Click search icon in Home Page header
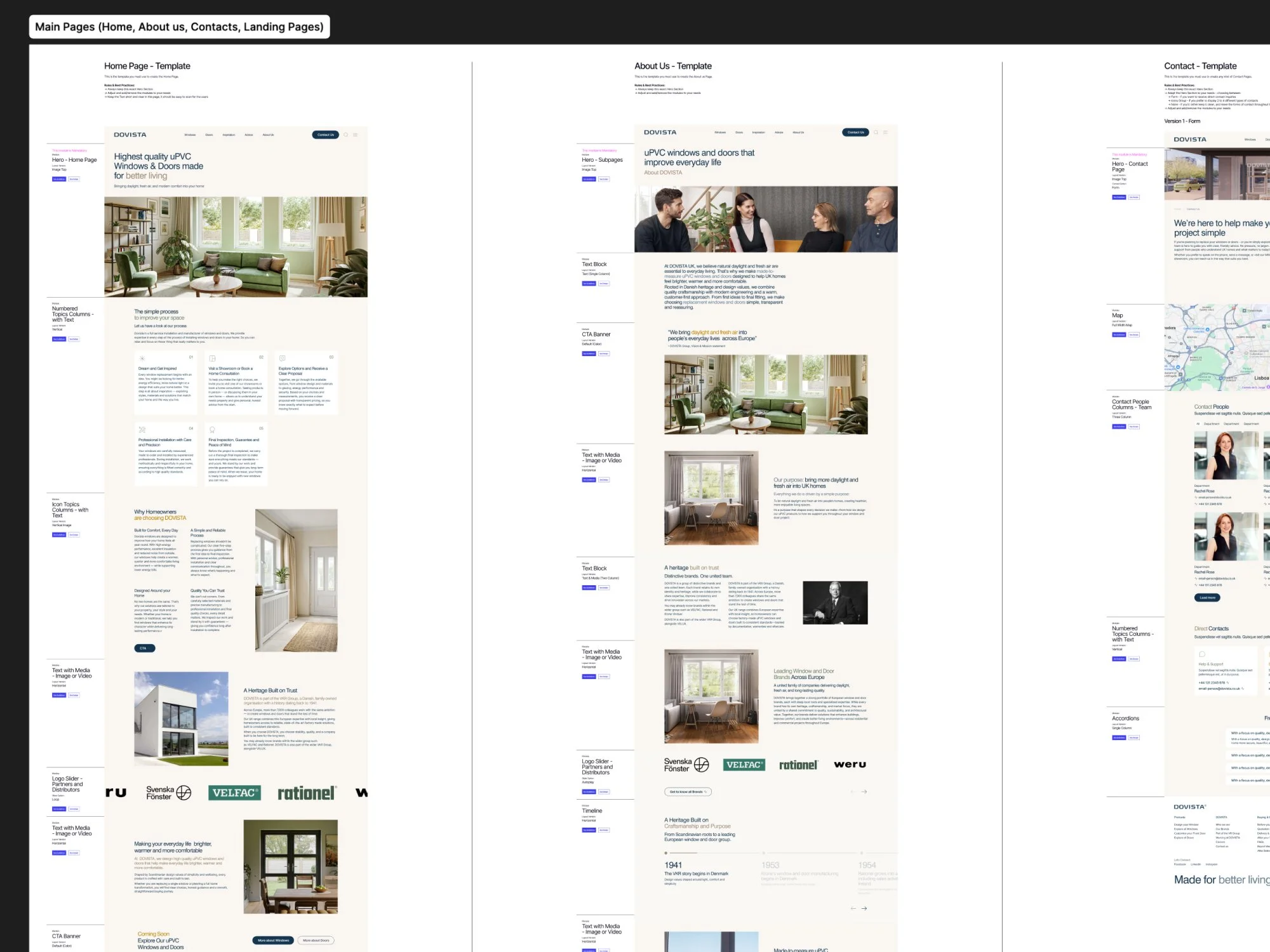Screen dimensions: 1270x952 [x=346, y=135]
